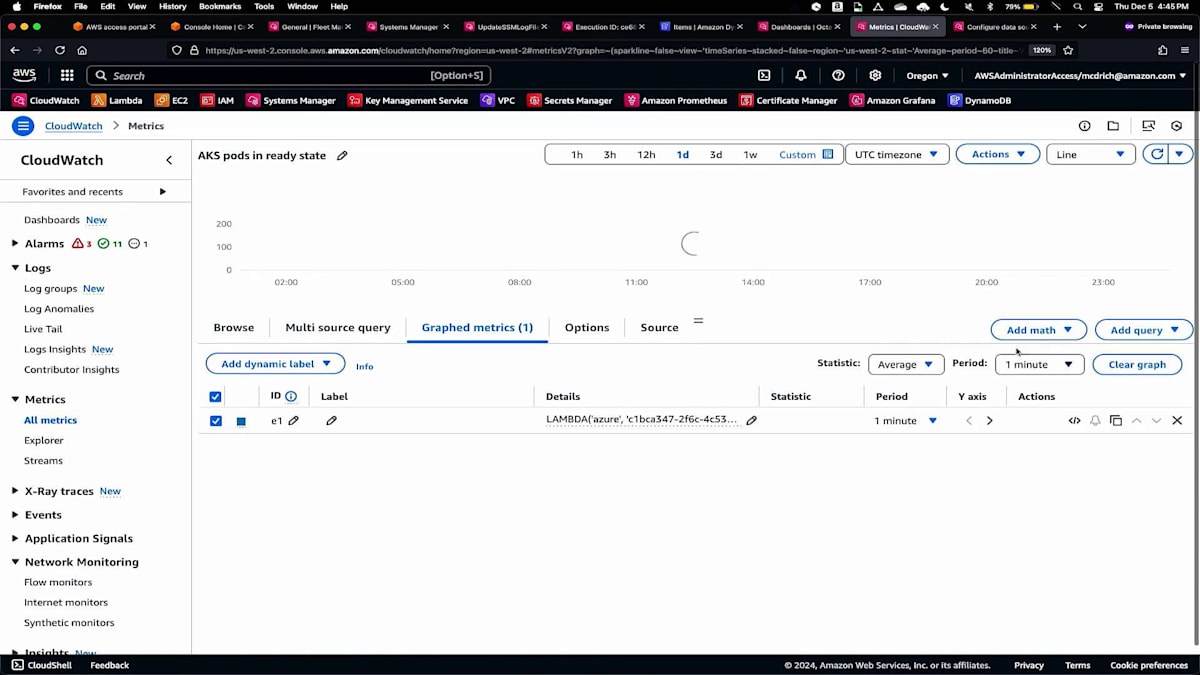Move e1 row down with arrow
The height and width of the screenshot is (675, 1200).
1157,421
